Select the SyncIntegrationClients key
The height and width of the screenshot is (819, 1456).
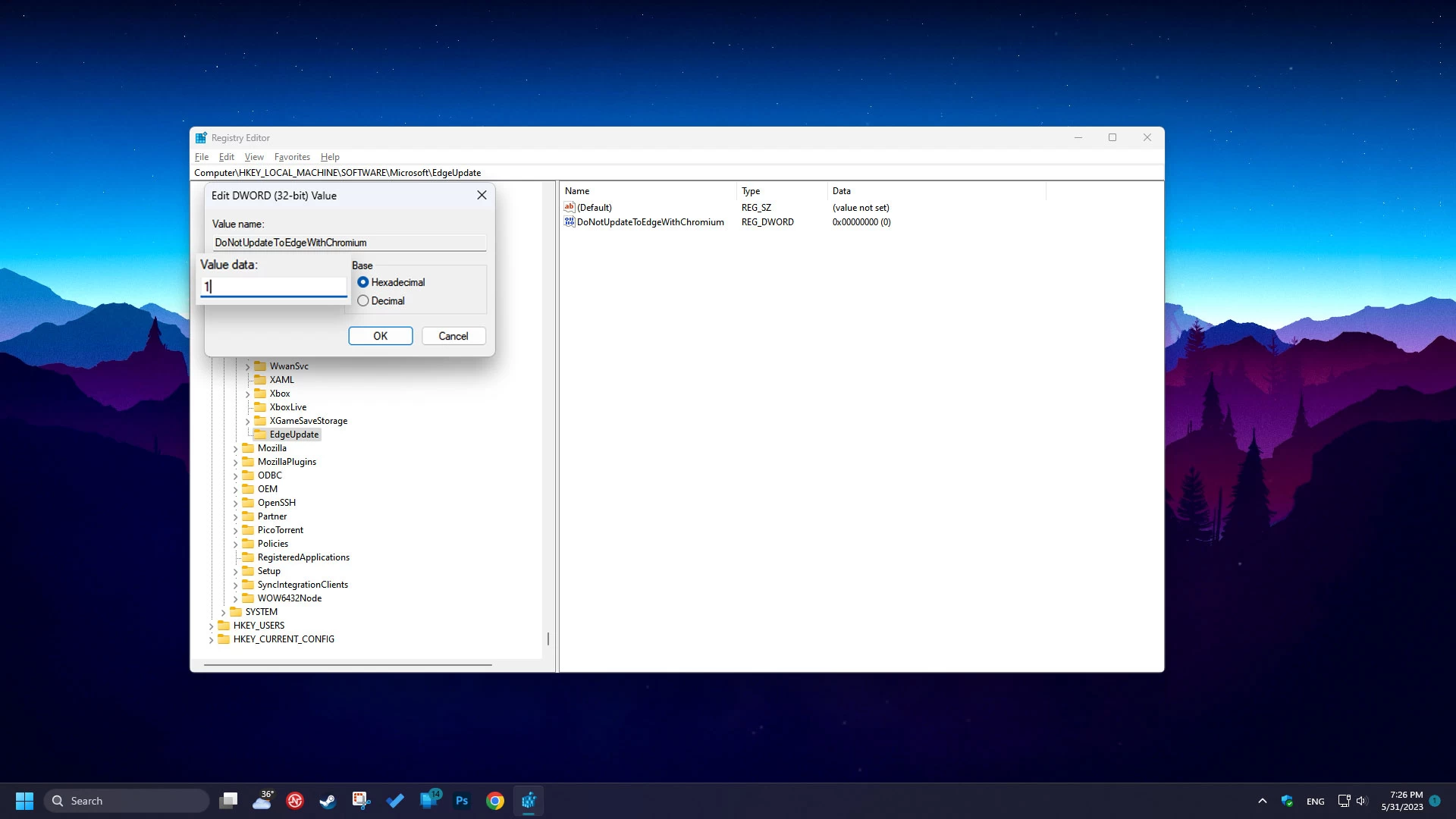coord(303,585)
